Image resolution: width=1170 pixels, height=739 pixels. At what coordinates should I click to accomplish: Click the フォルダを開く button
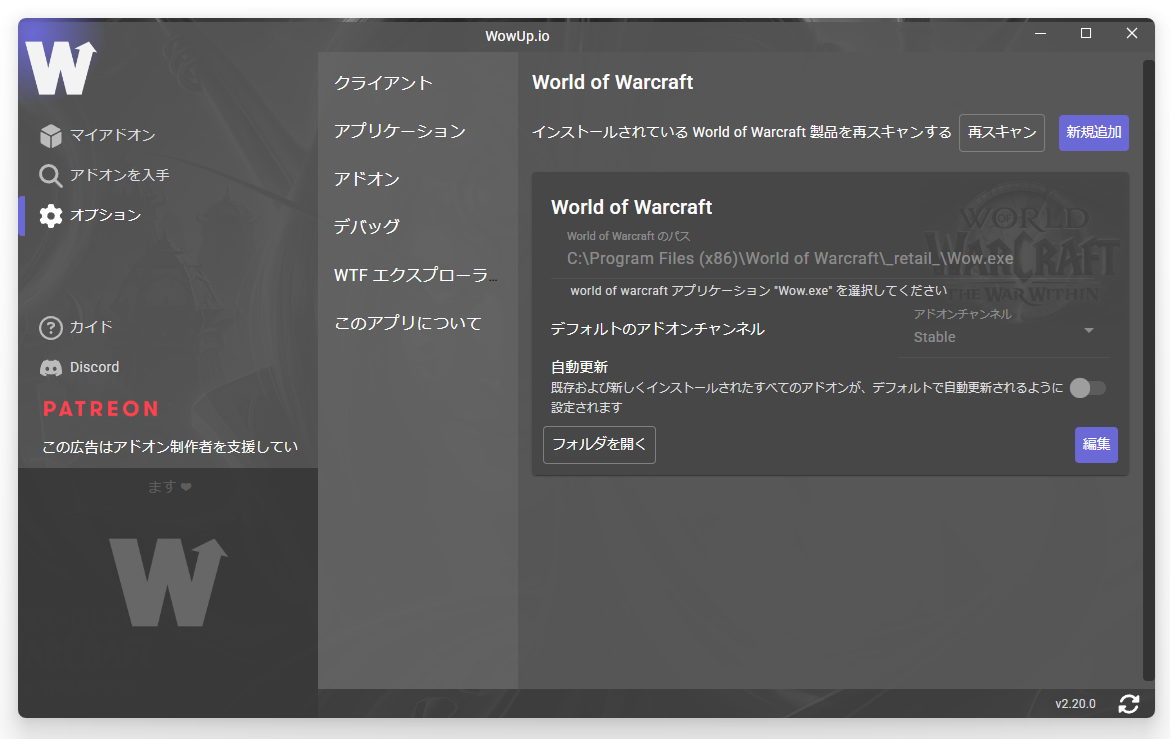[599, 445]
